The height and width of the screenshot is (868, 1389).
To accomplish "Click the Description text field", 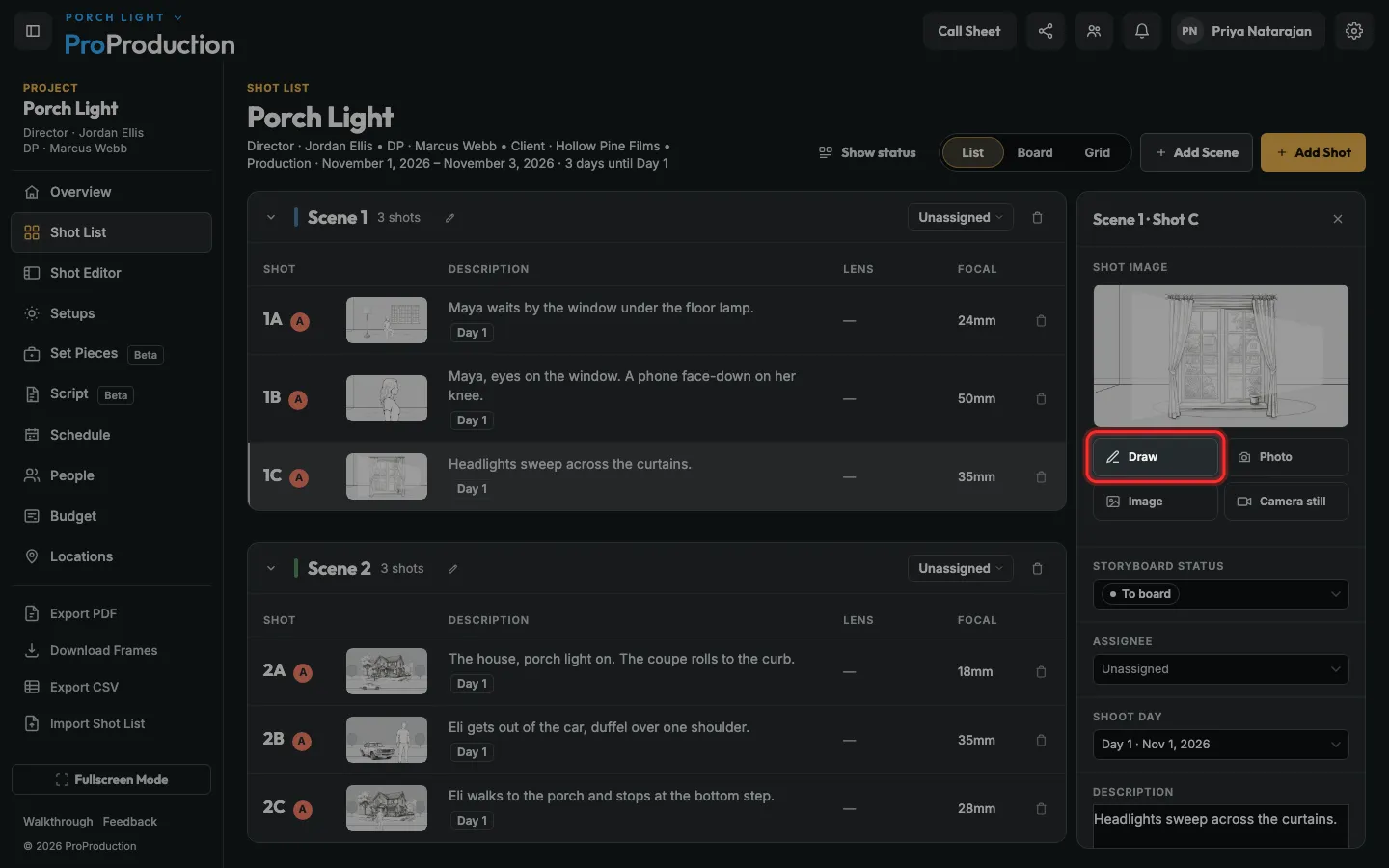I will tap(1221, 827).
